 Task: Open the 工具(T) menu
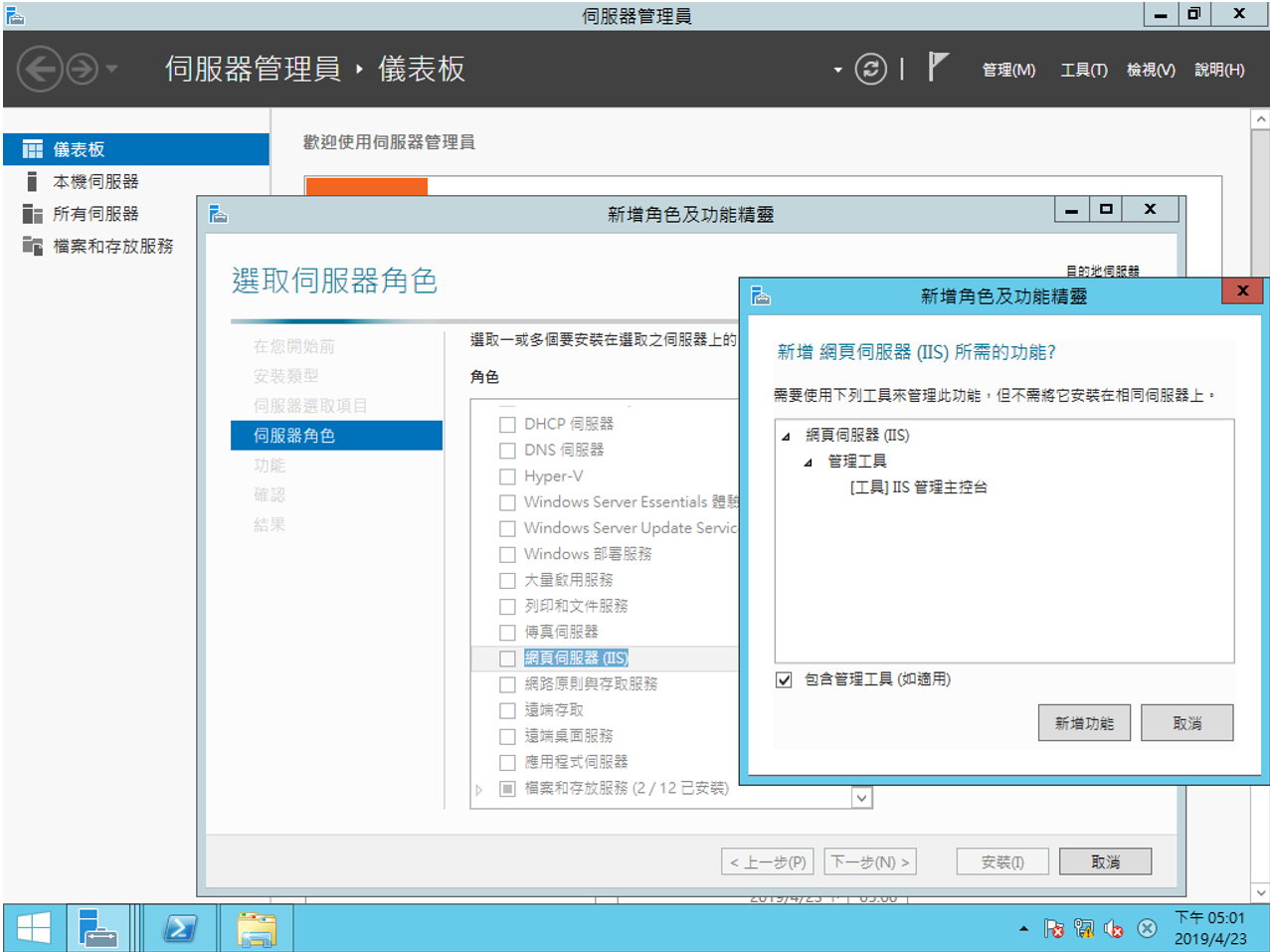pos(1083,70)
